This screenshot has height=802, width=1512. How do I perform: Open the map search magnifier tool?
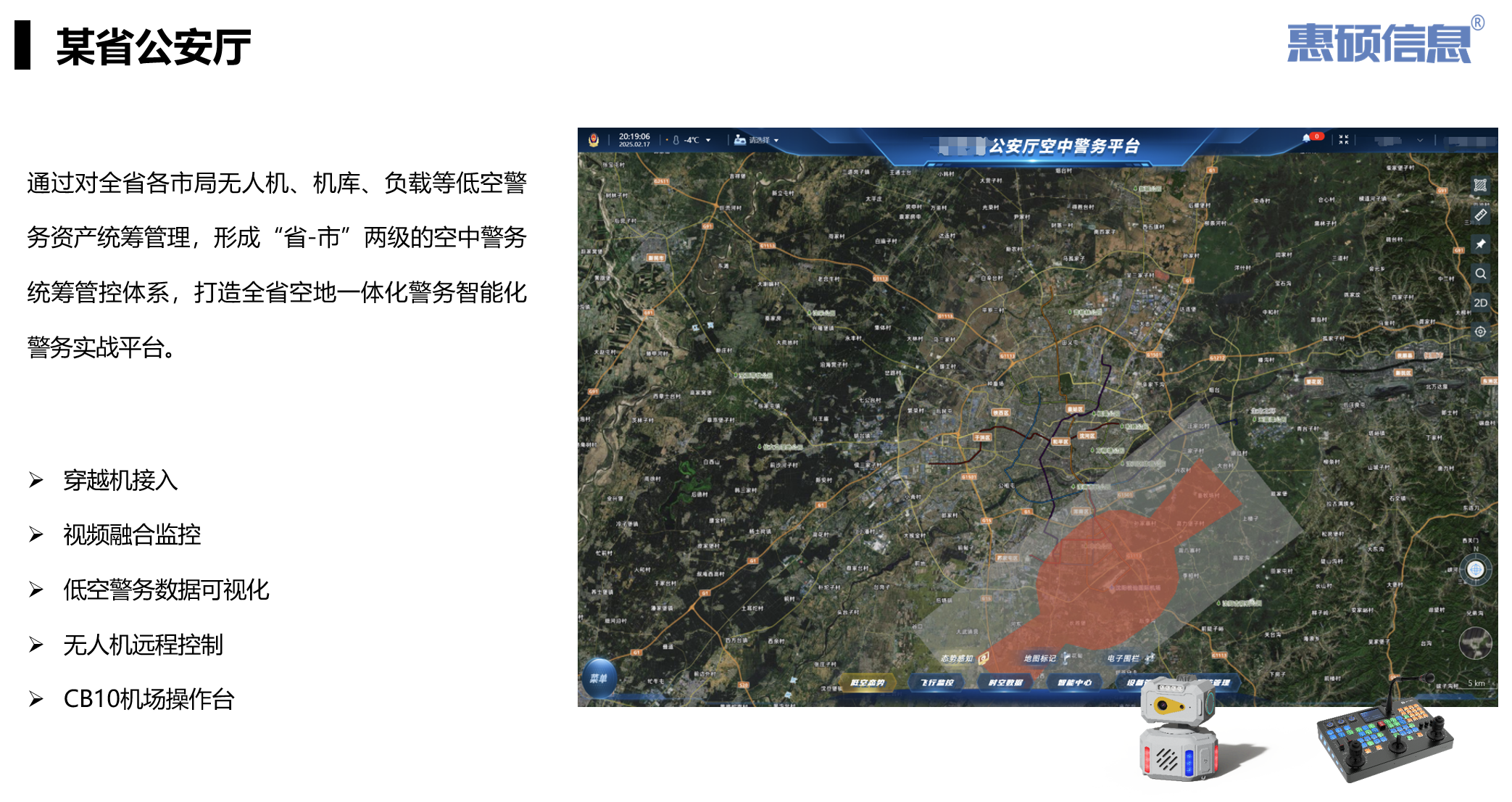[1480, 273]
